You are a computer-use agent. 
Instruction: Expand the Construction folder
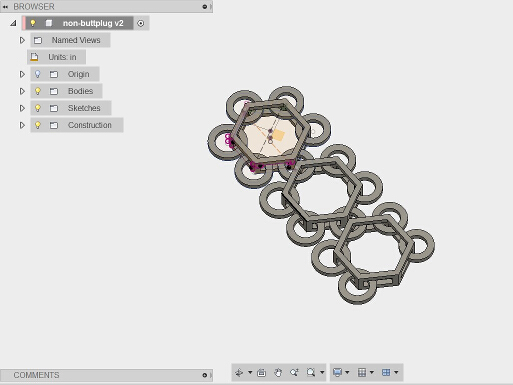[x=22, y=125]
